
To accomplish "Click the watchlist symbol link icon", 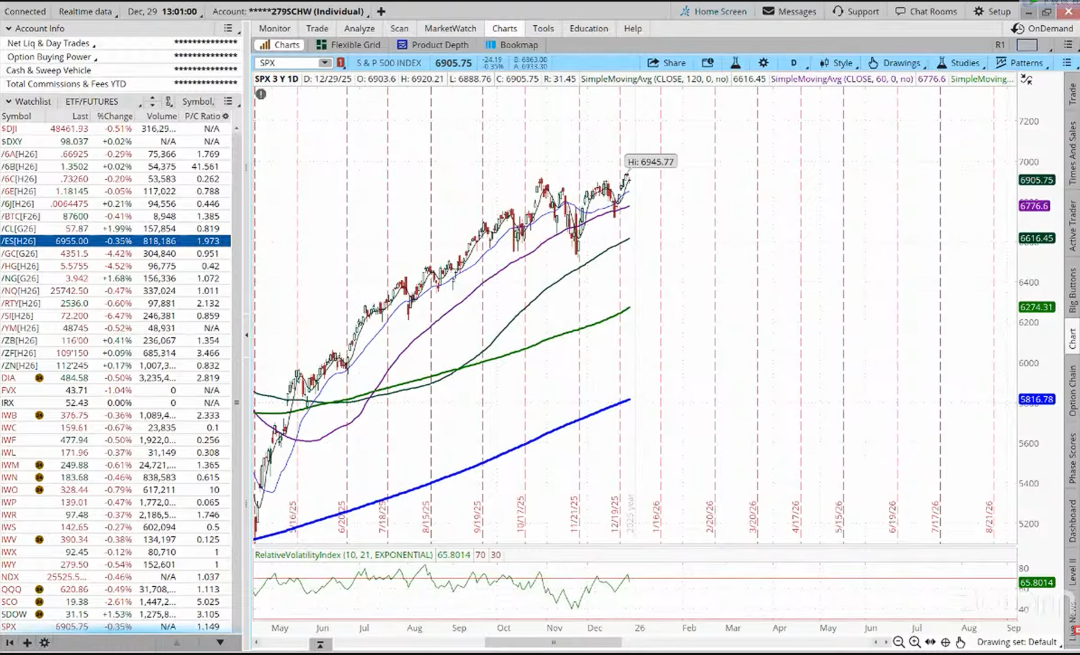I will [169, 101].
